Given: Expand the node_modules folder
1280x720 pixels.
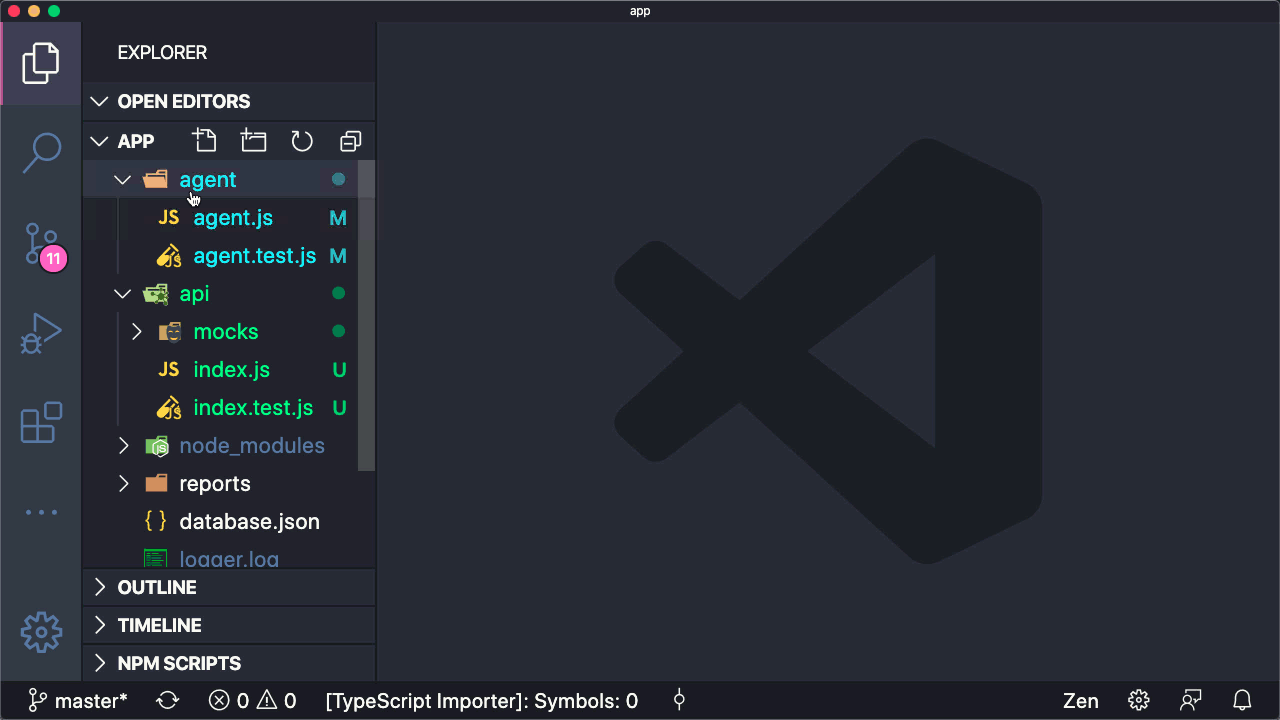Looking at the screenshot, I should [x=123, y=446].
